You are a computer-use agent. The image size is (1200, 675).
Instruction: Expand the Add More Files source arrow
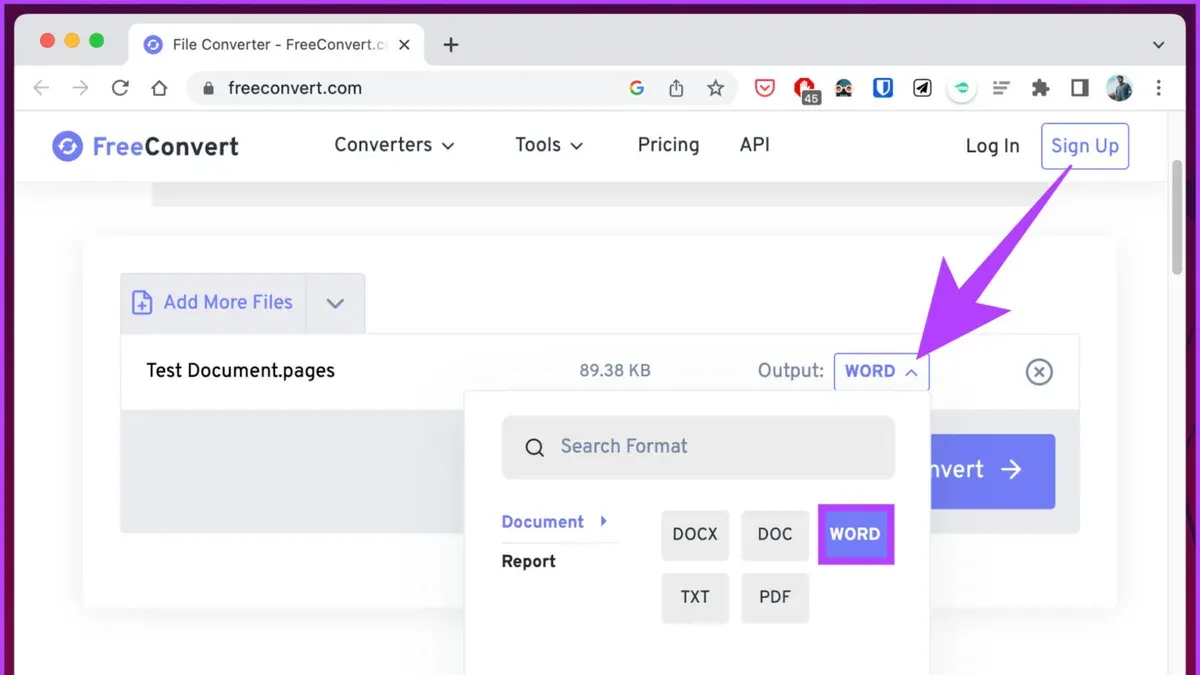pos(335,303)
